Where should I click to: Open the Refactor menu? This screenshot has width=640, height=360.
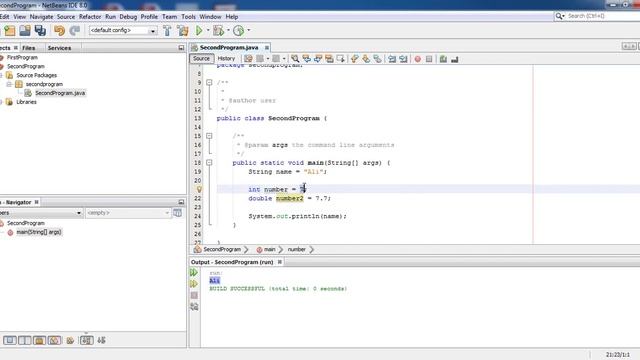click(90, 17)
